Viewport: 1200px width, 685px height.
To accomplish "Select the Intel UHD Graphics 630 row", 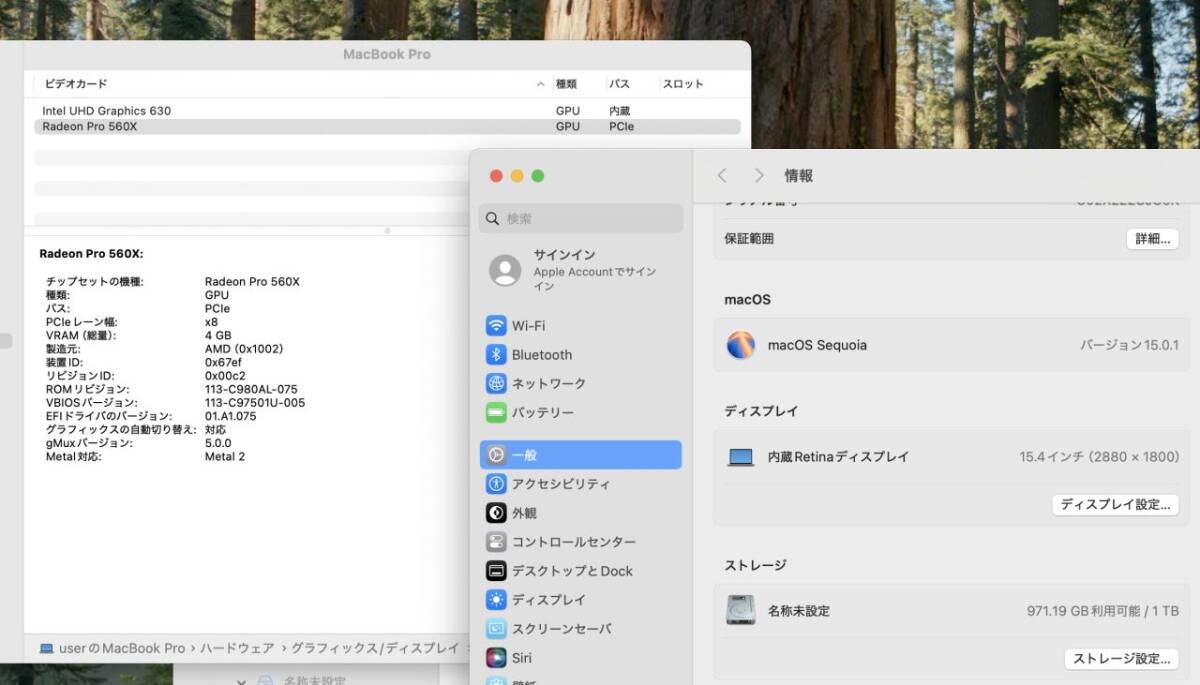I will pos(387,111).
